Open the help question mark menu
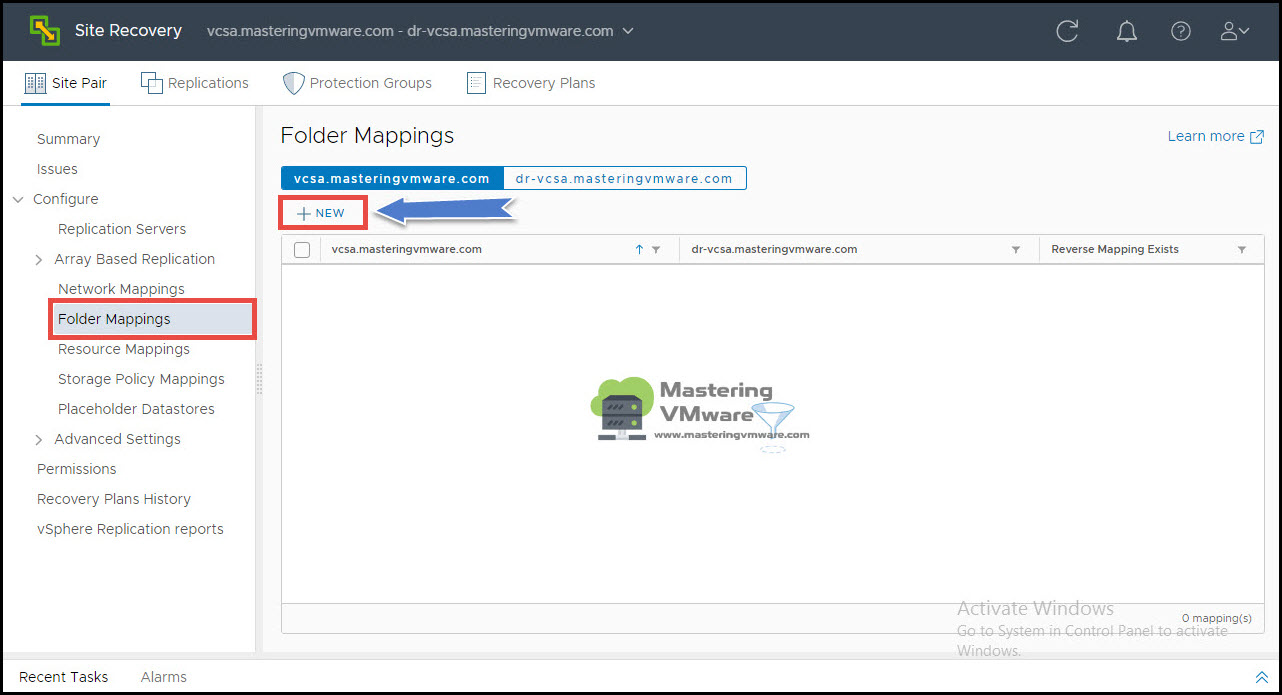 tap(1181, 31)
